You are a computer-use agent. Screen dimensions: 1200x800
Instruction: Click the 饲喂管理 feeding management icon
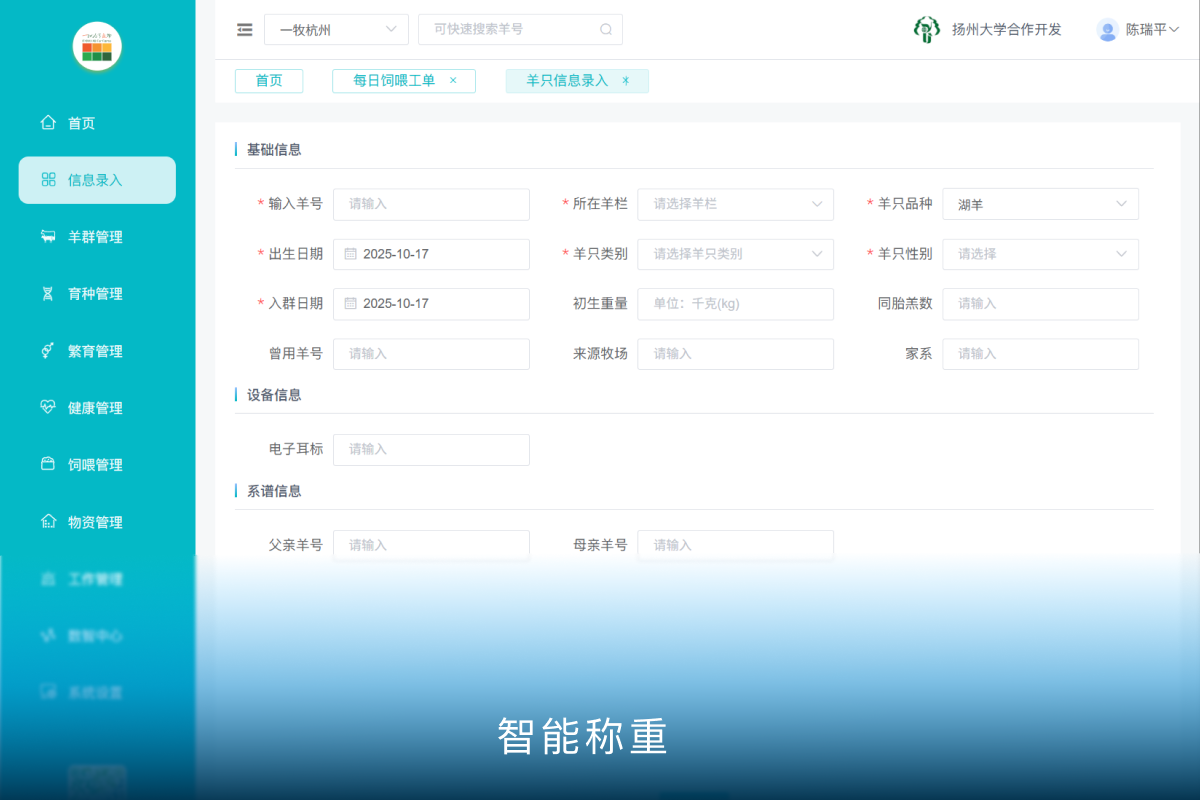(47, 464)
